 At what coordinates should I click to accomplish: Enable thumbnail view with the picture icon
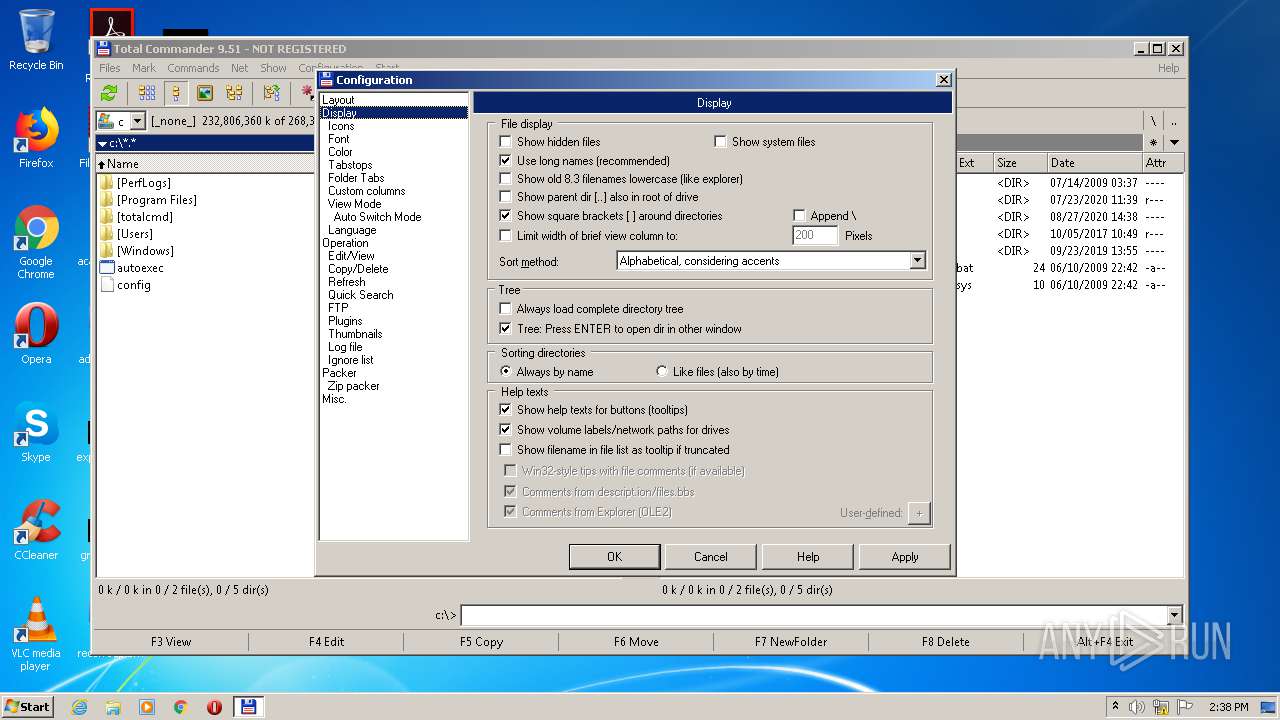pyautogui.click(x=205, y=93)
